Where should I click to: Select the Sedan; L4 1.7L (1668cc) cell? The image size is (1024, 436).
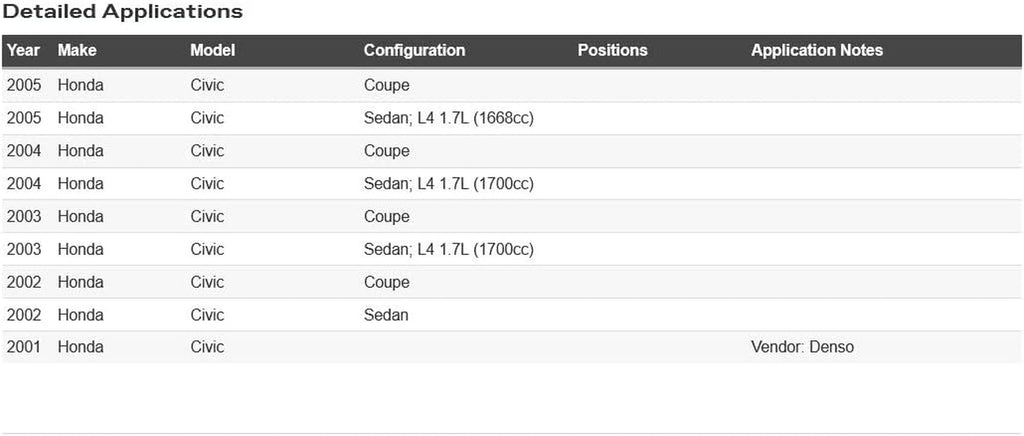(x=448, y=118)
